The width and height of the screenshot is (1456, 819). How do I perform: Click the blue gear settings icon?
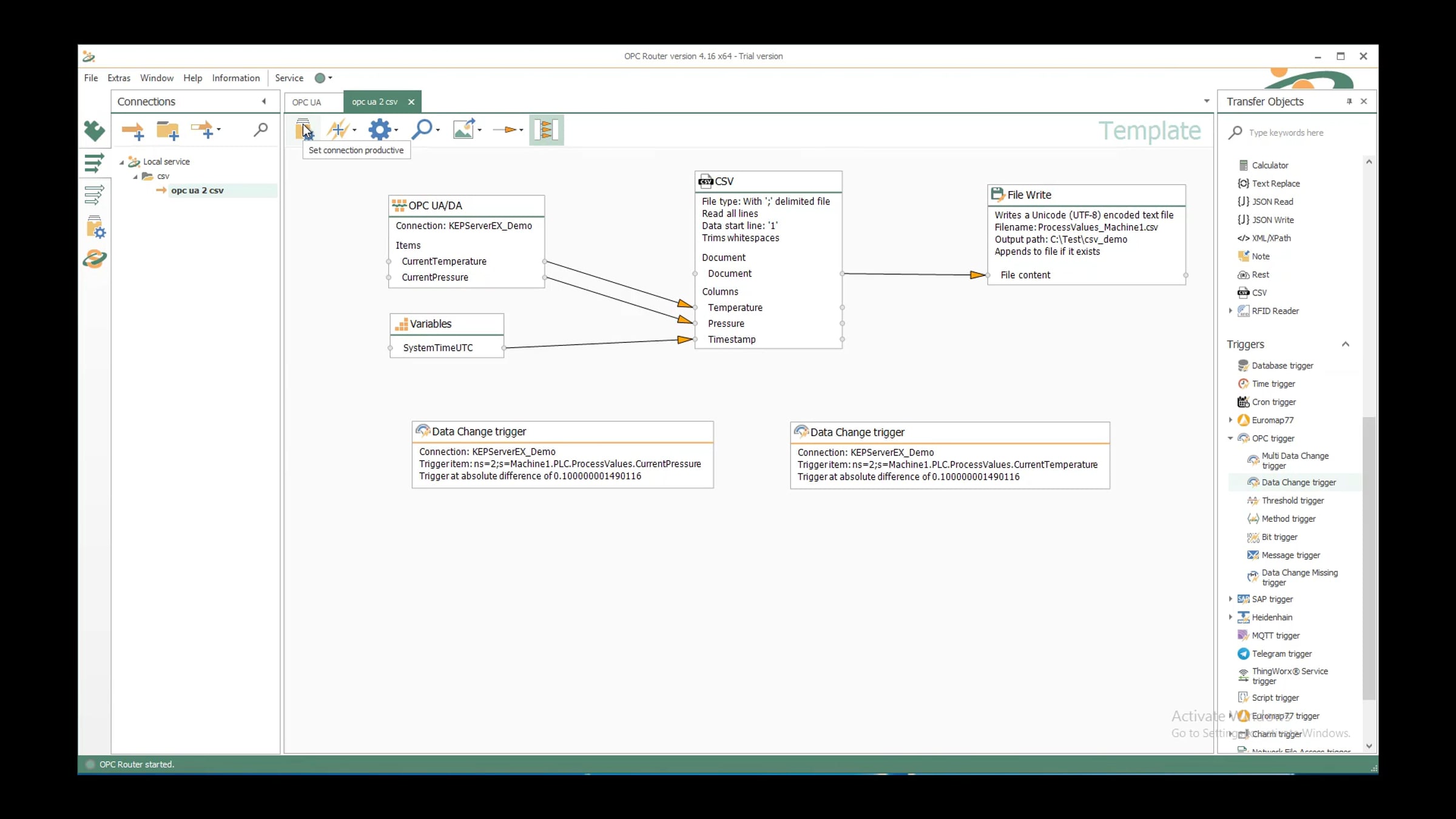click(380, 129)
